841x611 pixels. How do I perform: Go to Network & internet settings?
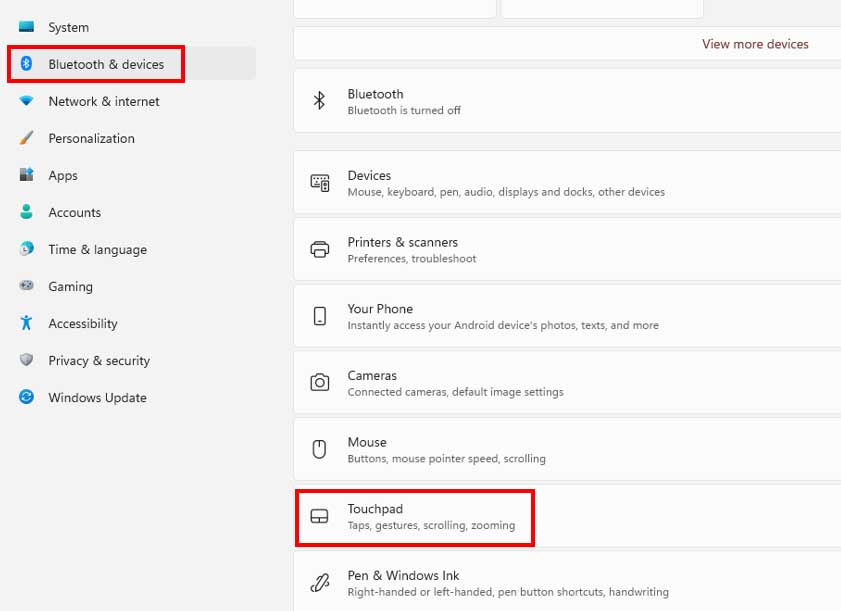click(104, 101)
